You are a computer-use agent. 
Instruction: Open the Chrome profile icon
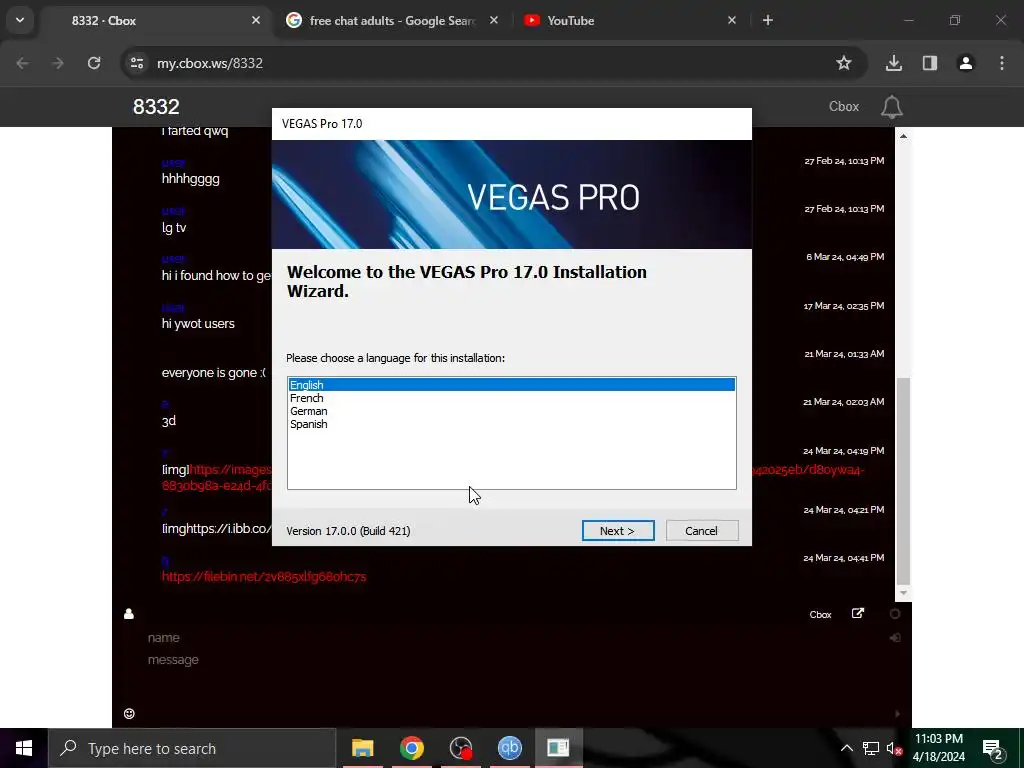pyautogui.click(x=965, y=63)
